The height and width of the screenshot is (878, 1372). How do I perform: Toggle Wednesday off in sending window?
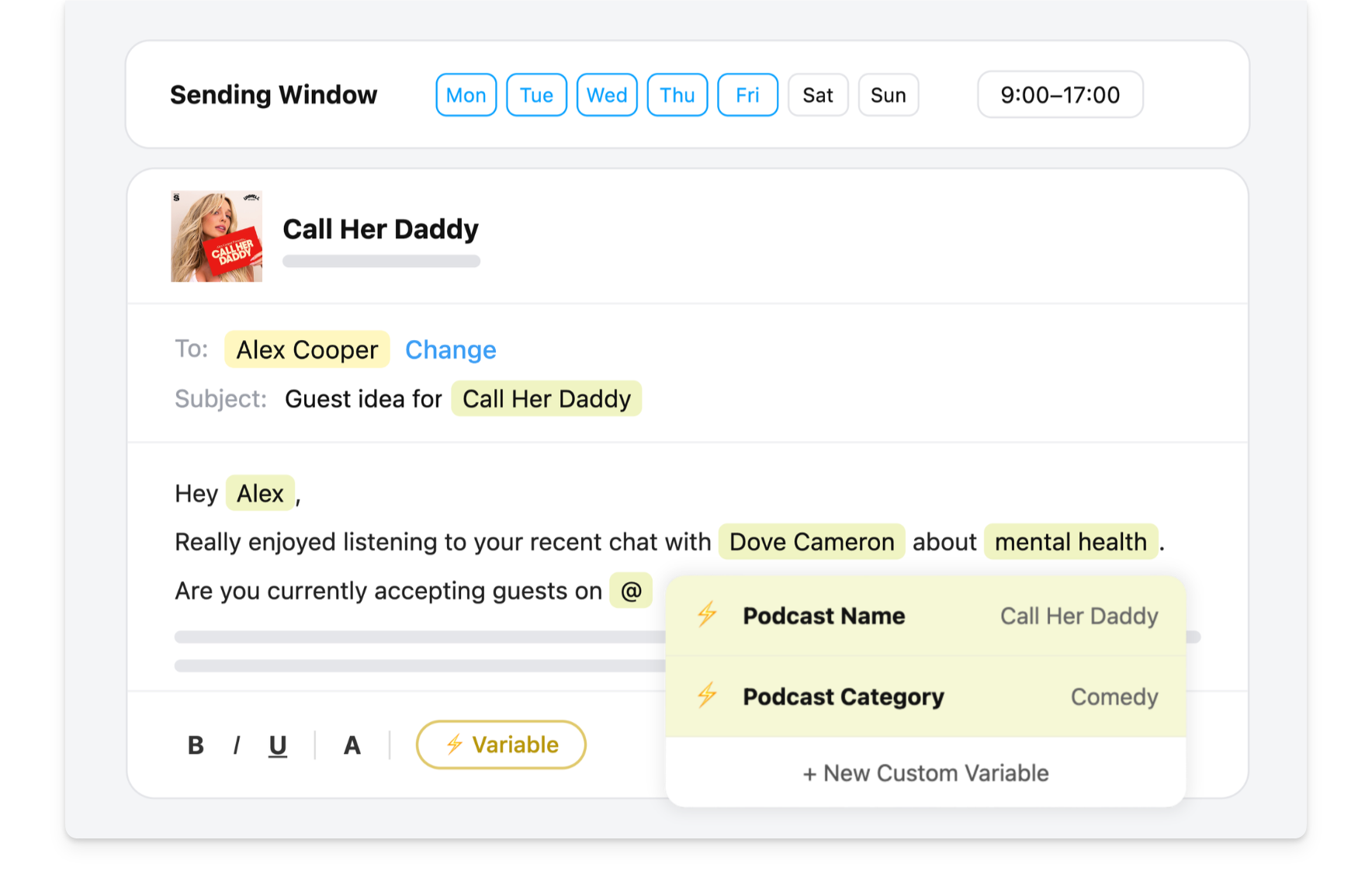point(607,95)
